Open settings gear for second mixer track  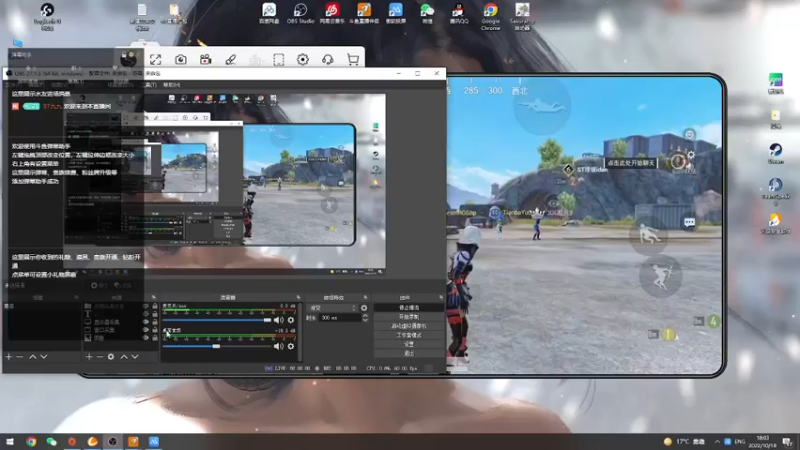(291, 346)
